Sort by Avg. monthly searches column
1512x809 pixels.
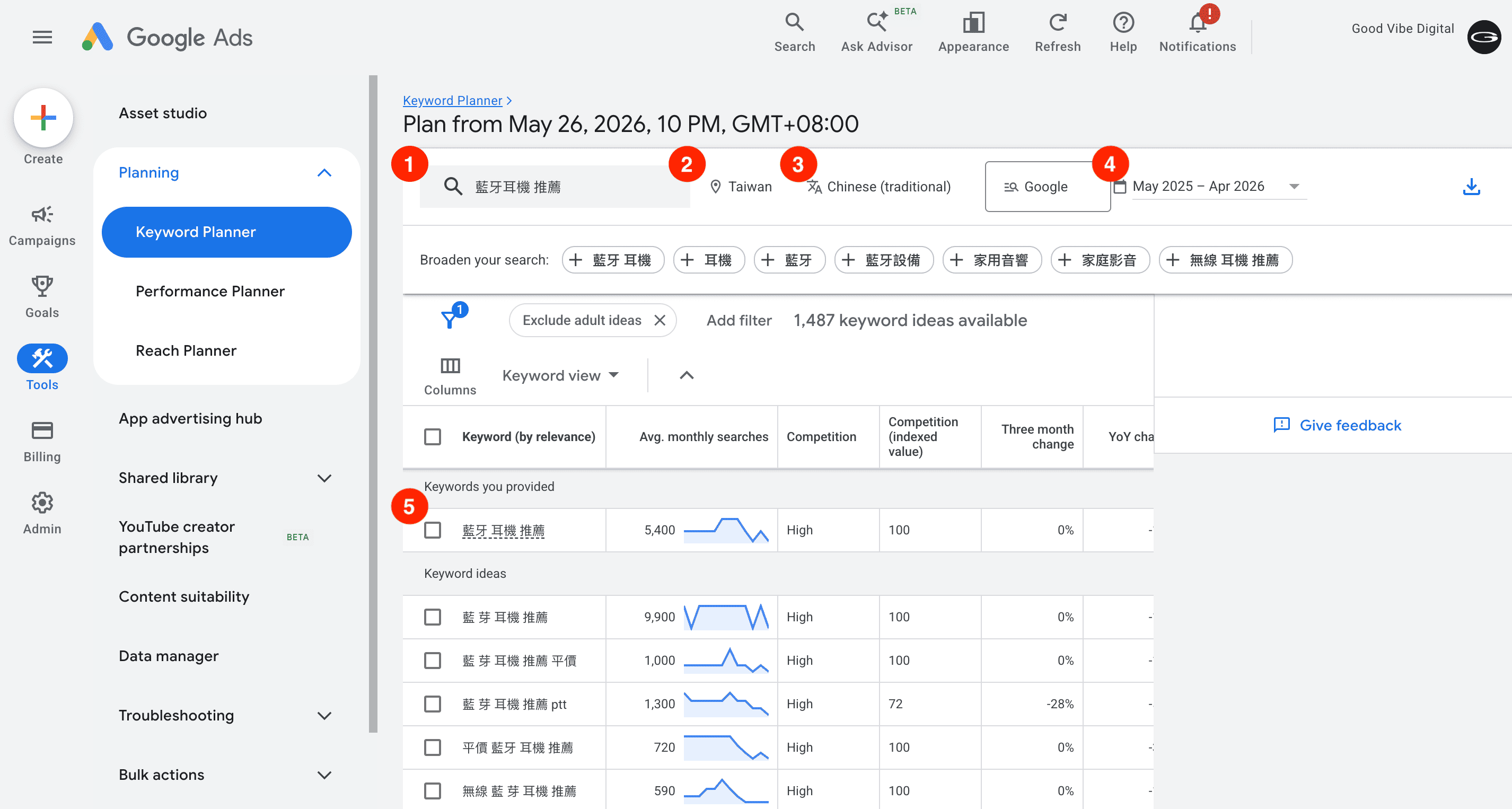[x=703, y=437]
